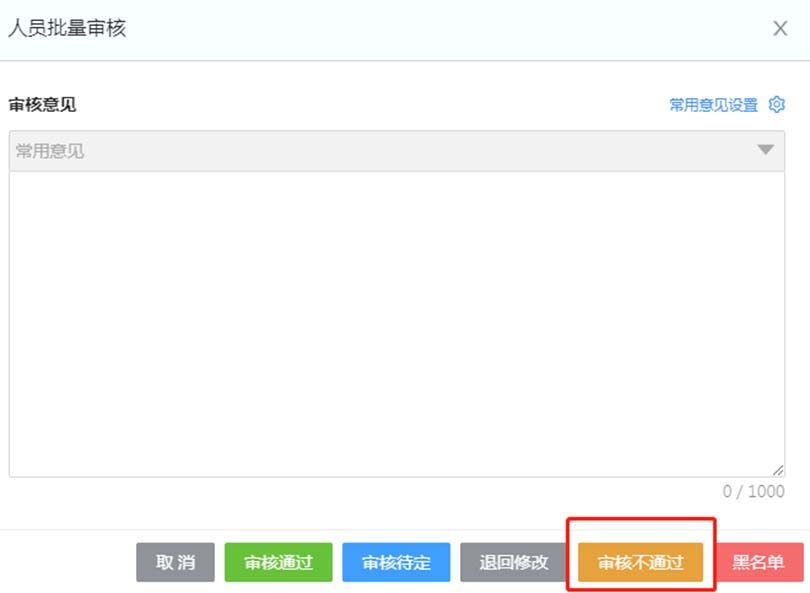Image resolution: width=810 pixels, height=593 pixels.
Task: Close the 人员批量审核 dialog
Action: coord(780,28)
